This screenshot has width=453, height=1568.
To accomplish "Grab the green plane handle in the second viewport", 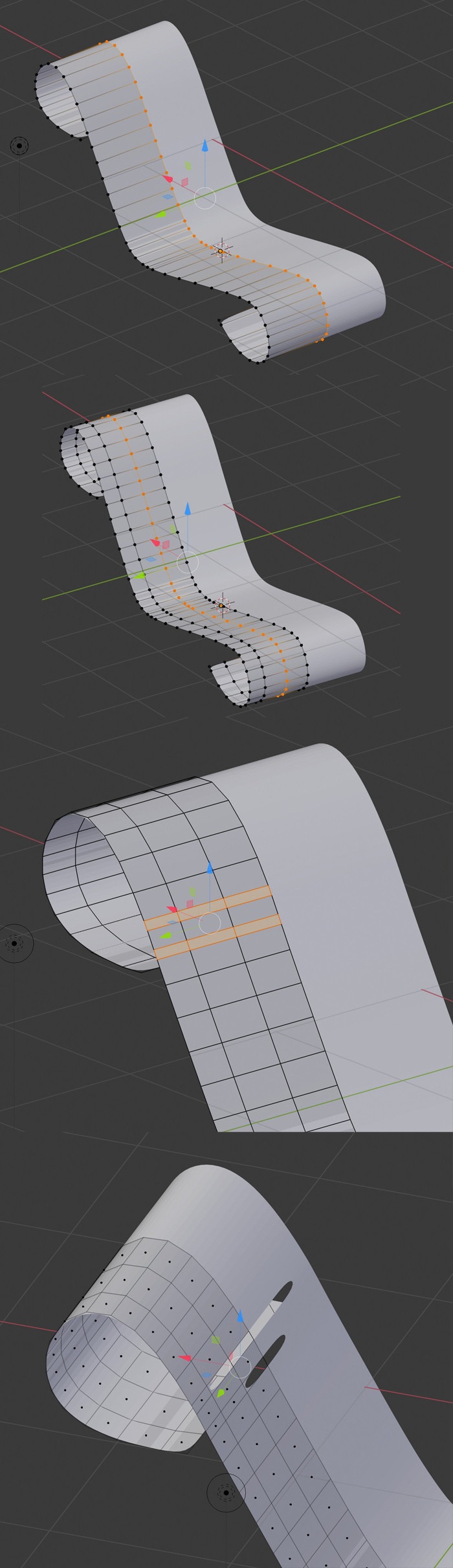I will coord(173,529).
